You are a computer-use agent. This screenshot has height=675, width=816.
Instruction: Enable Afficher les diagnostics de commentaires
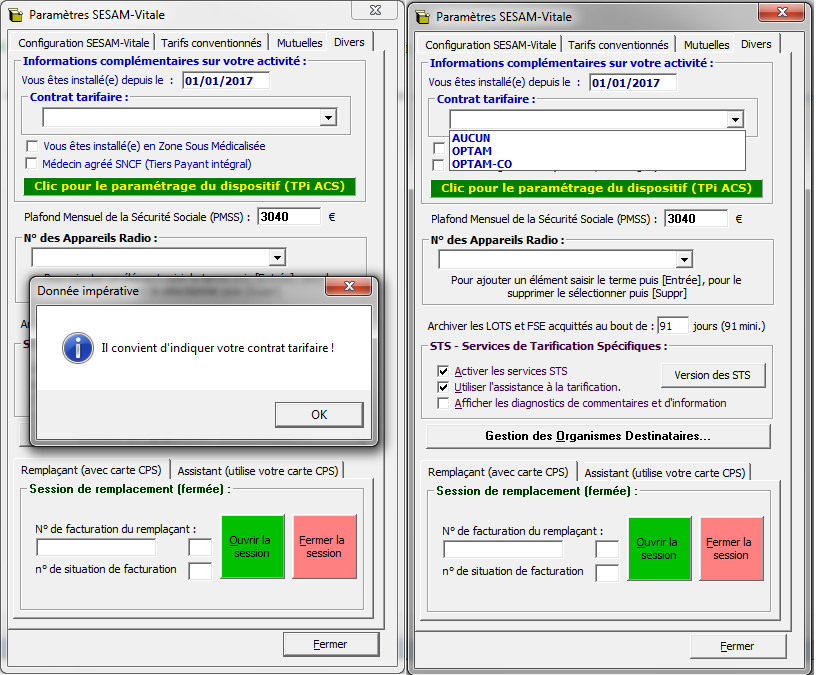[443, 403]
